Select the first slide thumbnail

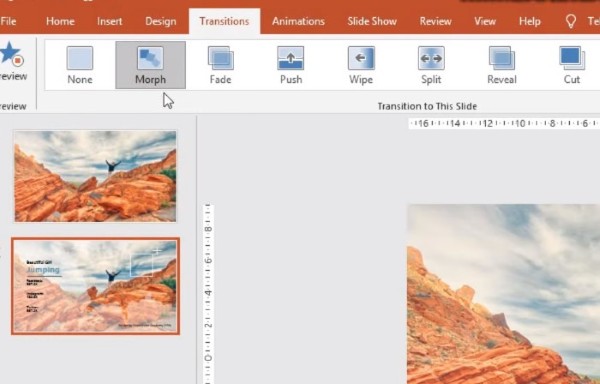[x=95, y=176]
